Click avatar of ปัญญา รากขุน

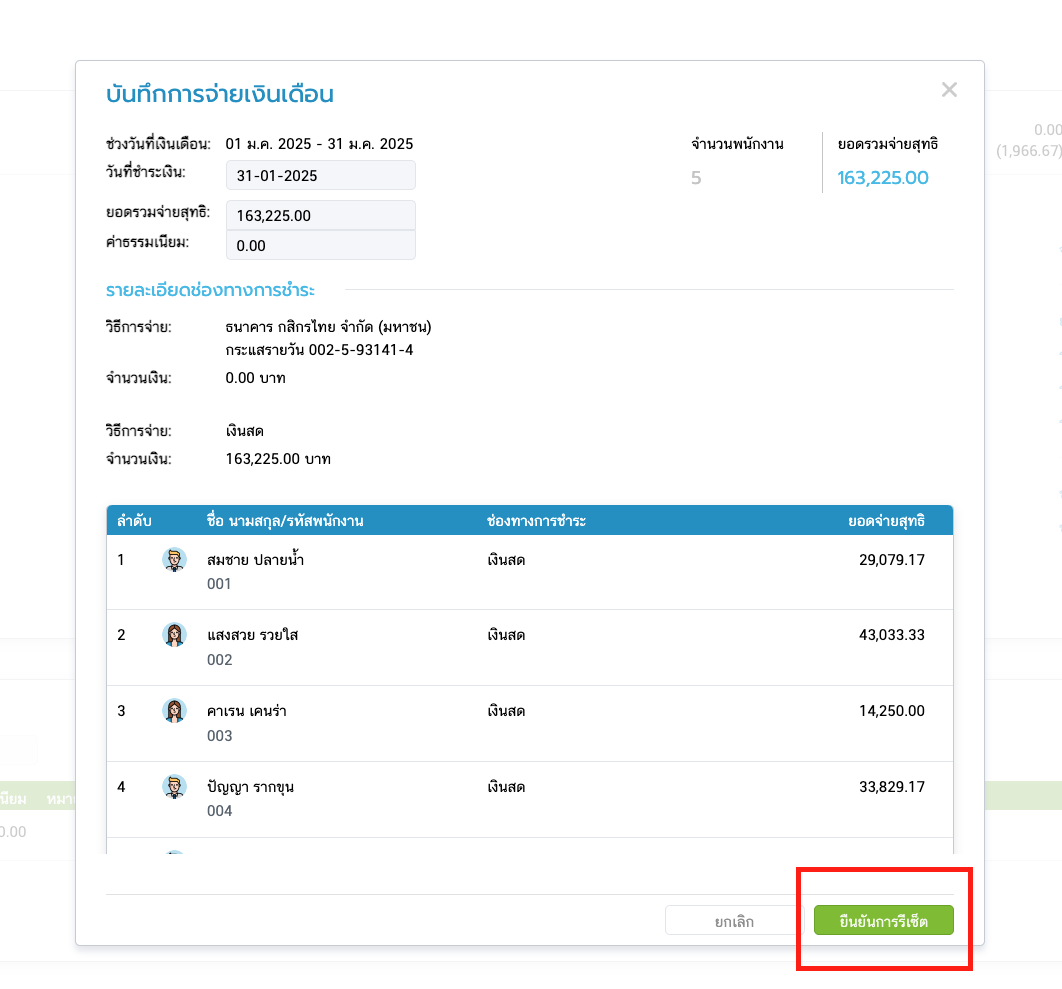[x=174, y=787]
